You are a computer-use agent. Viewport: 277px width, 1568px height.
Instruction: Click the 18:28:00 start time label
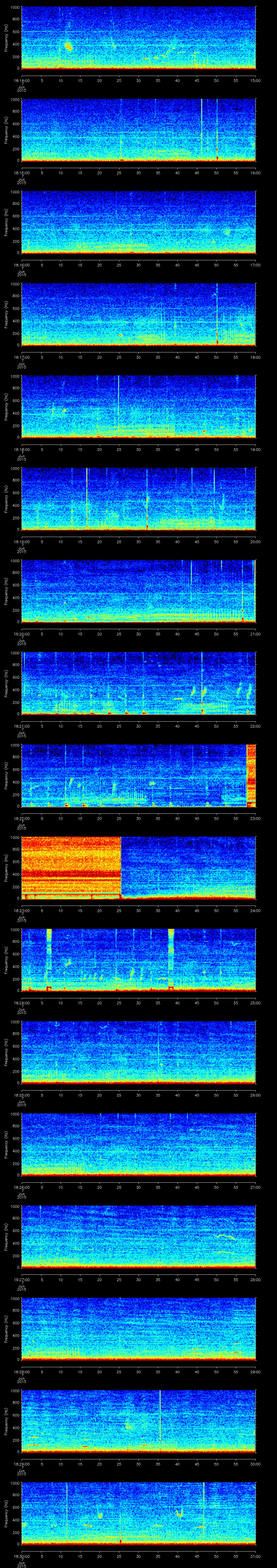21,1371
